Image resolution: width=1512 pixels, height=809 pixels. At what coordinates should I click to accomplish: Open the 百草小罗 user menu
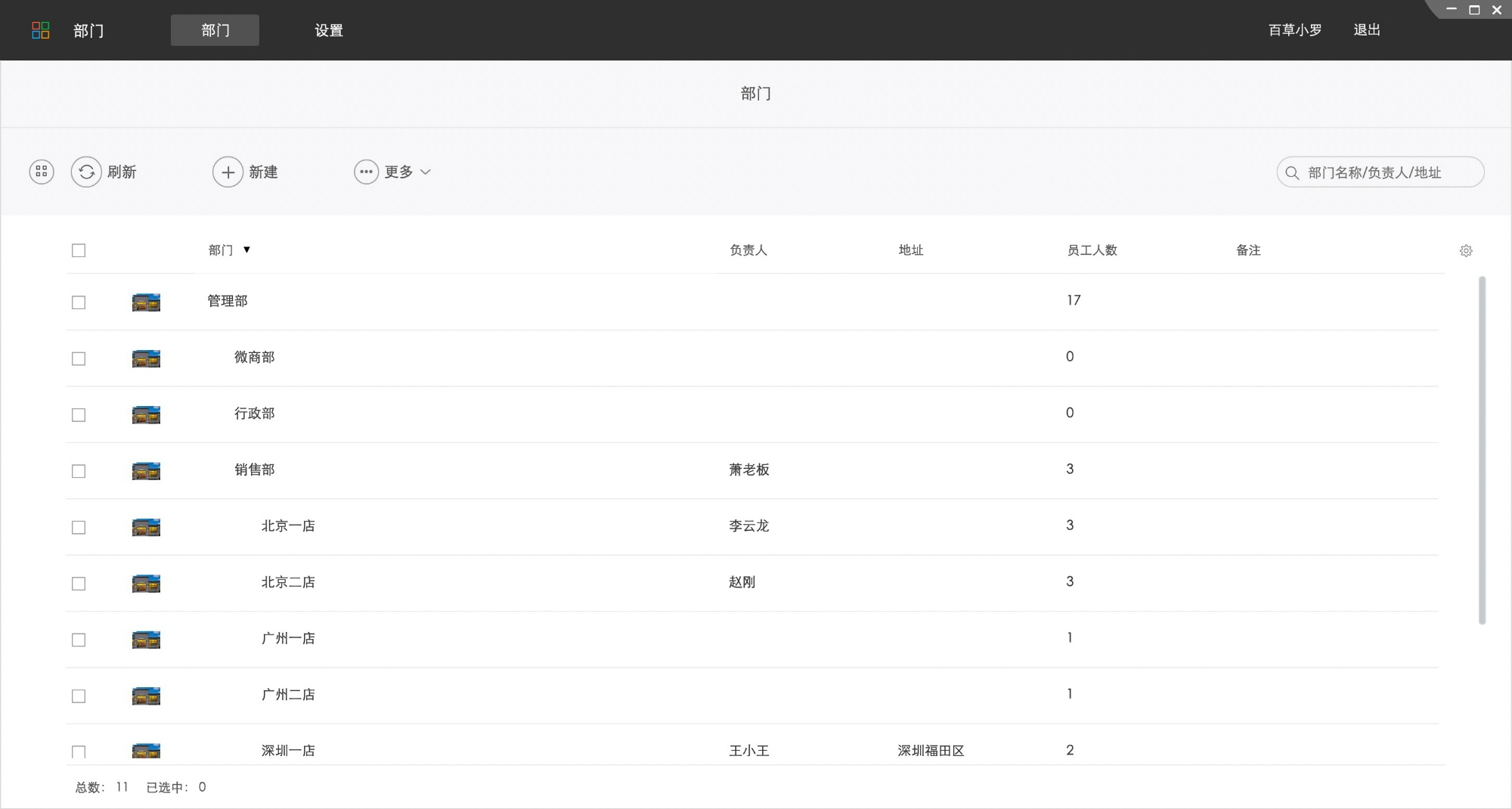tap(1294, 30)
